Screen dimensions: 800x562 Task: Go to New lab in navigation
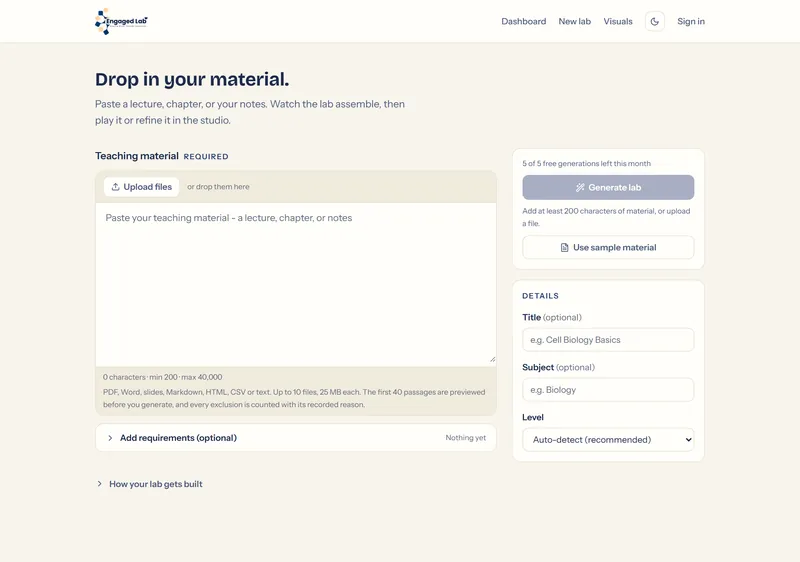tap(574, 21)
